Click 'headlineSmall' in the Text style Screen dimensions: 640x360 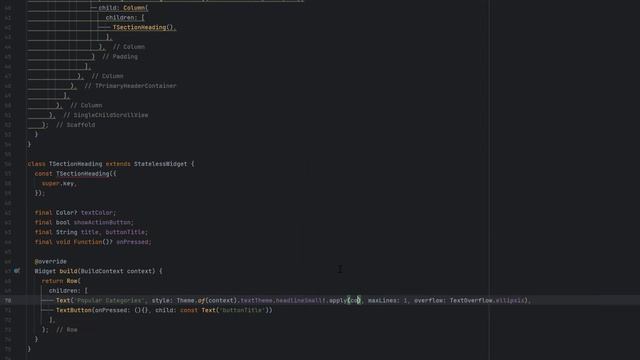pos(300,300)
